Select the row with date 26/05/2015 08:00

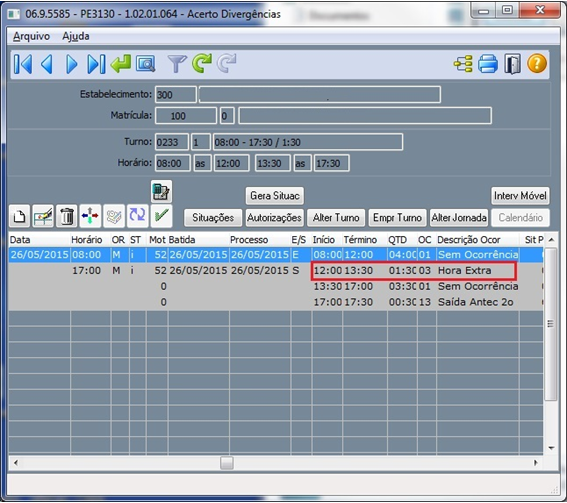tap(276, 255)
